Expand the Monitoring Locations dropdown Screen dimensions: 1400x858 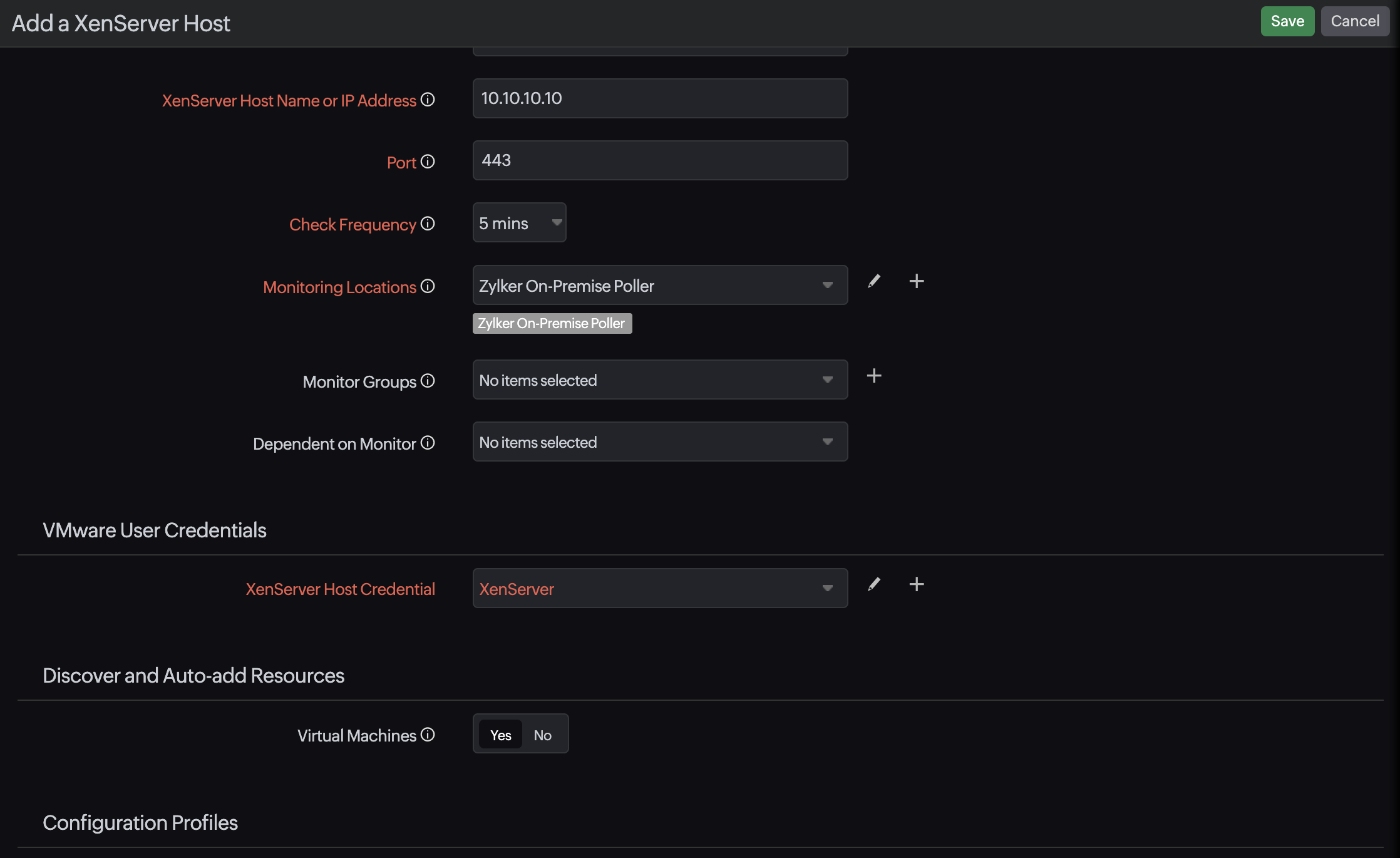[x=659, y=286]
